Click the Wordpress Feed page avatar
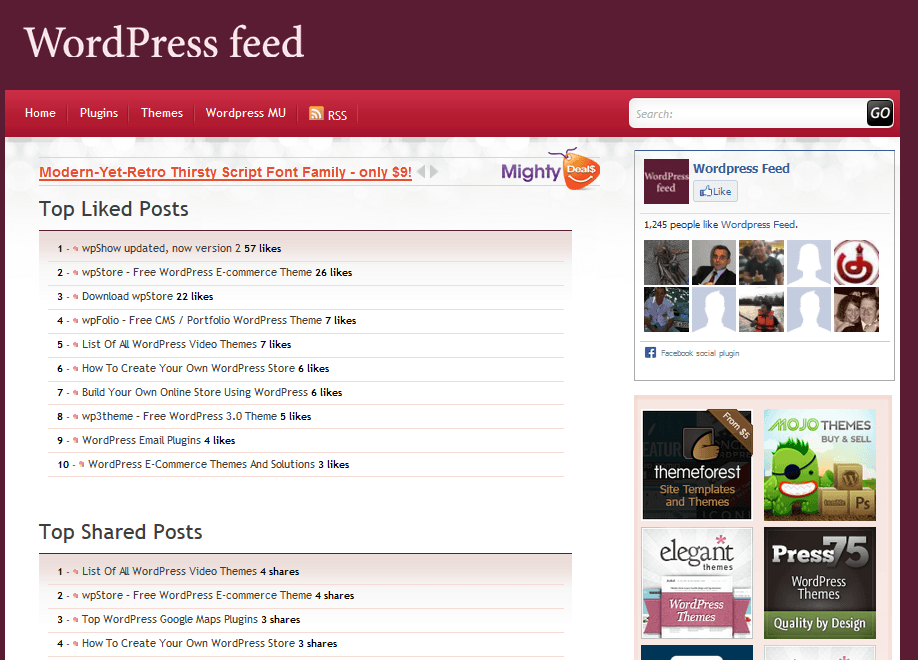 pos(666,182)
